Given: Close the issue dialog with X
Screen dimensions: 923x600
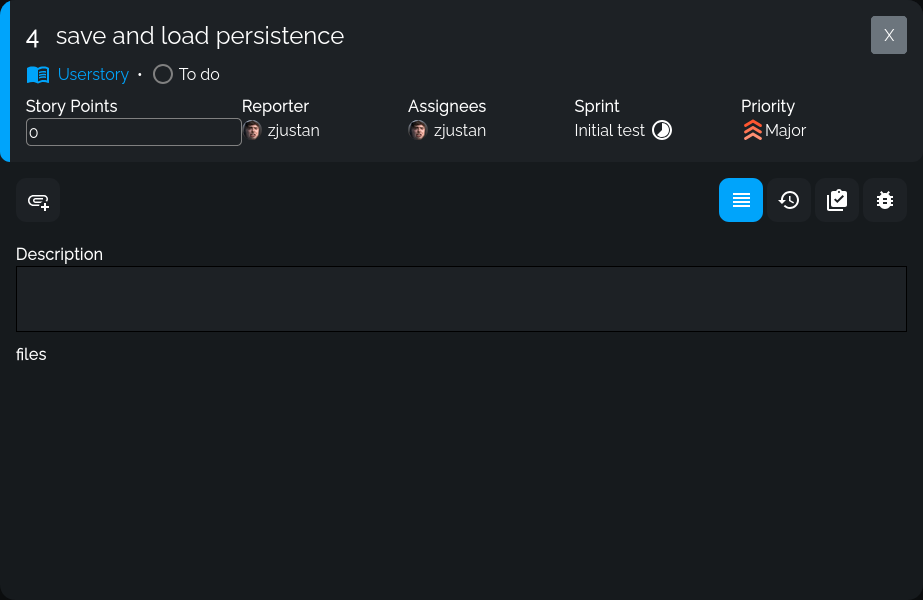Looking at the screenshot, I should click(889, 35).
